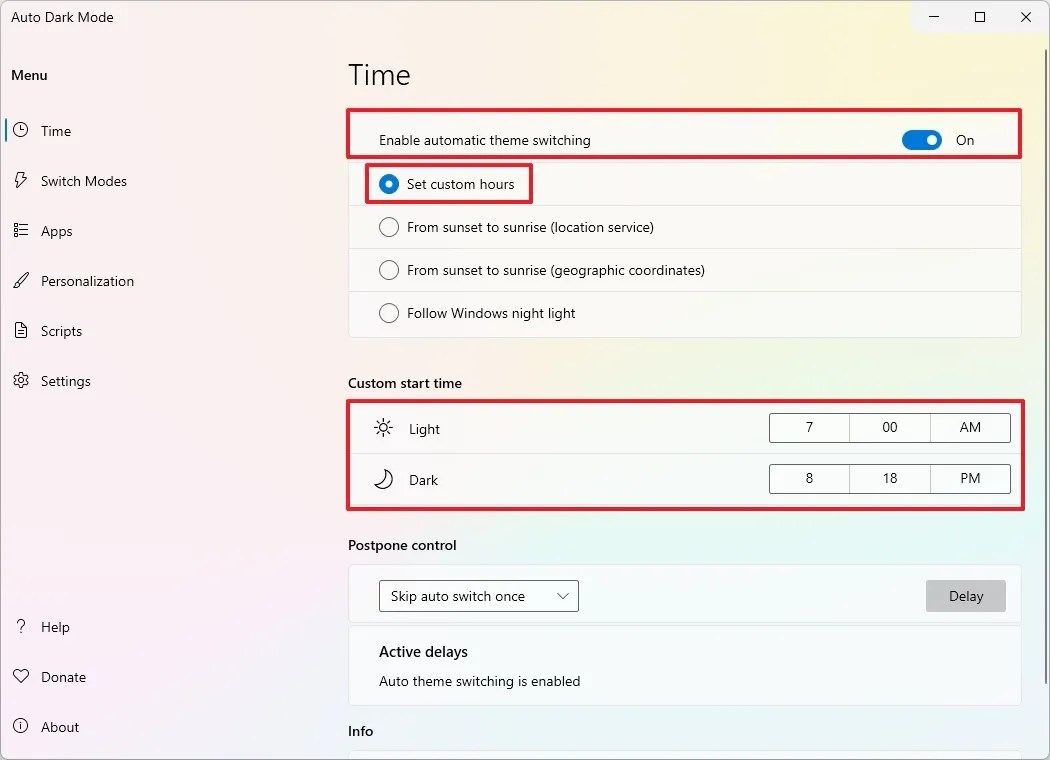Change the Dark time PM selector
This screenshot has height=760, width=1050.
click(969, 479)
